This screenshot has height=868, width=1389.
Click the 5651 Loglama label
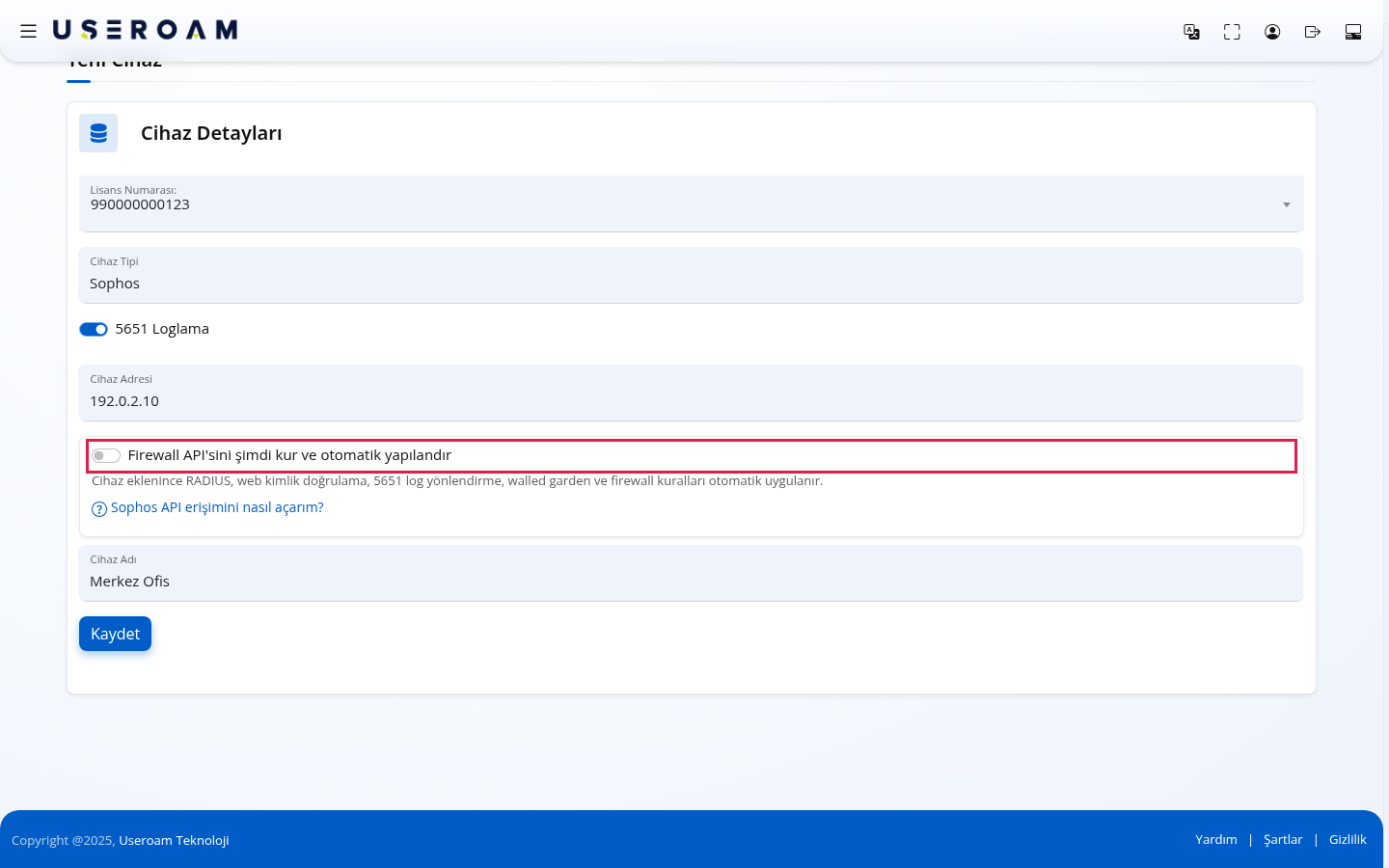[162, 329]
